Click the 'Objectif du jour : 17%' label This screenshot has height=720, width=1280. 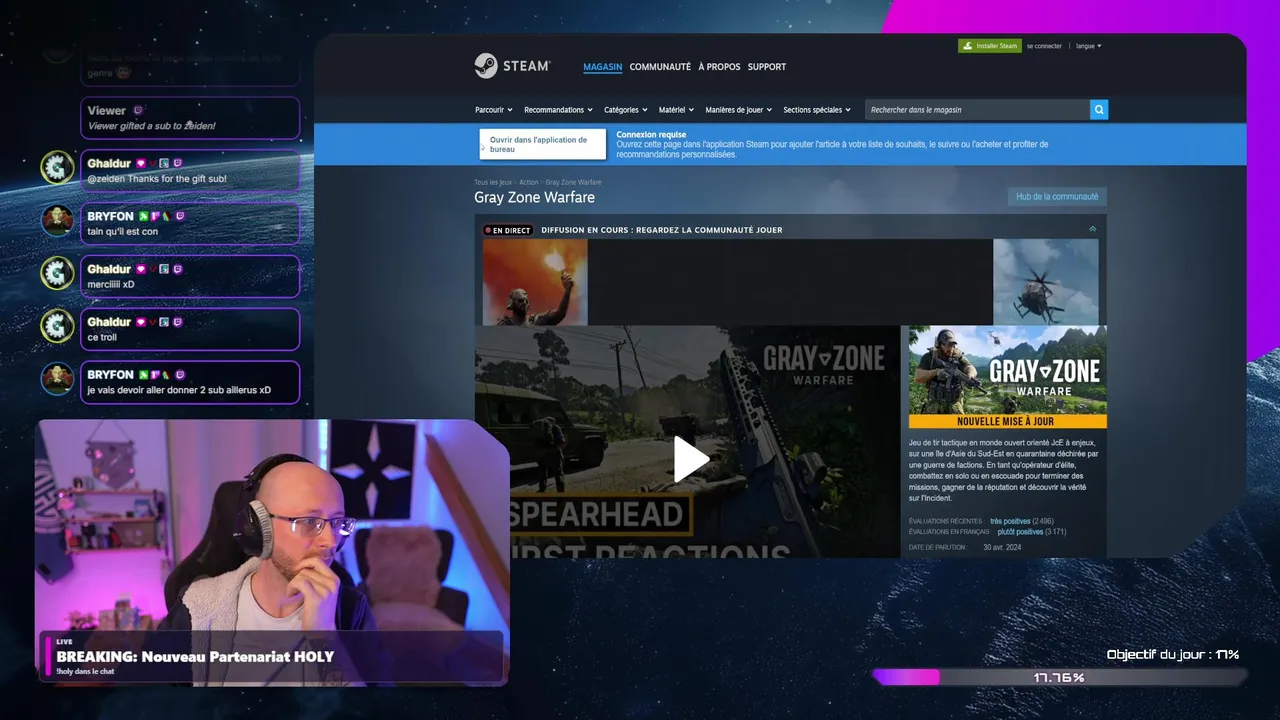point(1173,655)
